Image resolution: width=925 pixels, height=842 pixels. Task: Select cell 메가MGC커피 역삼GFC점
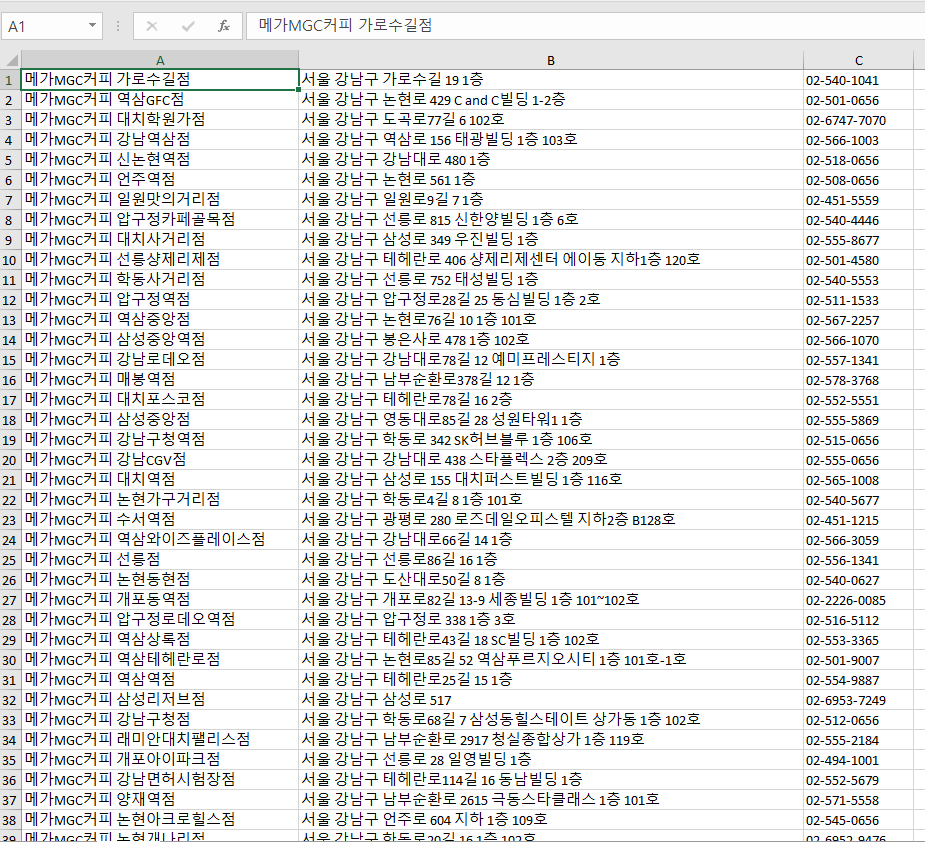[x=160, y=100]
